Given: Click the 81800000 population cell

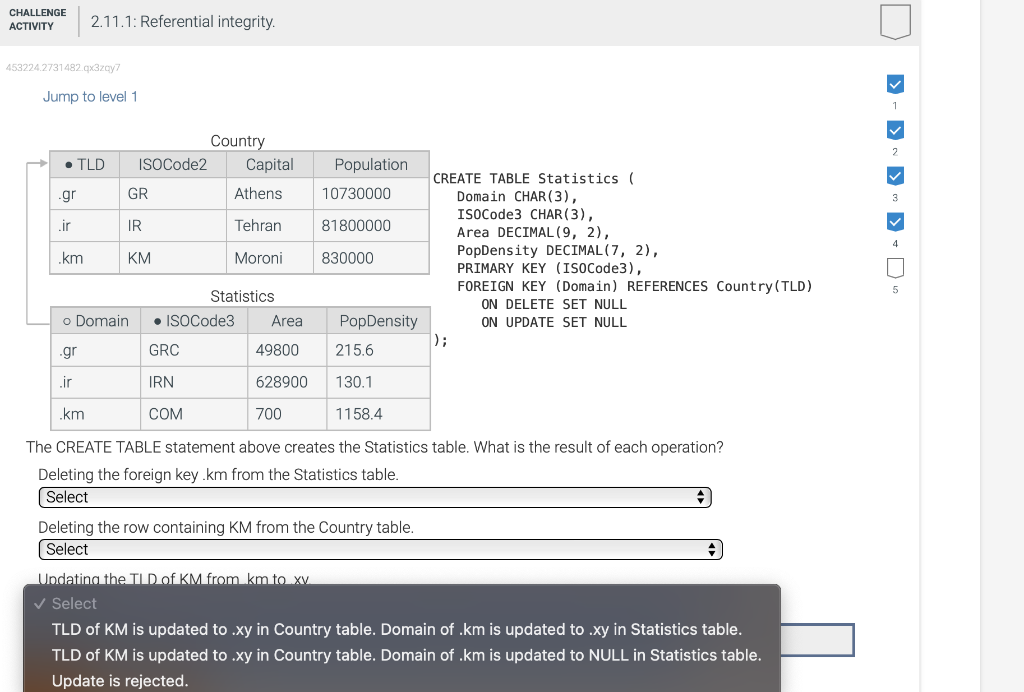Looking at the screenshot, I should 371,226.
